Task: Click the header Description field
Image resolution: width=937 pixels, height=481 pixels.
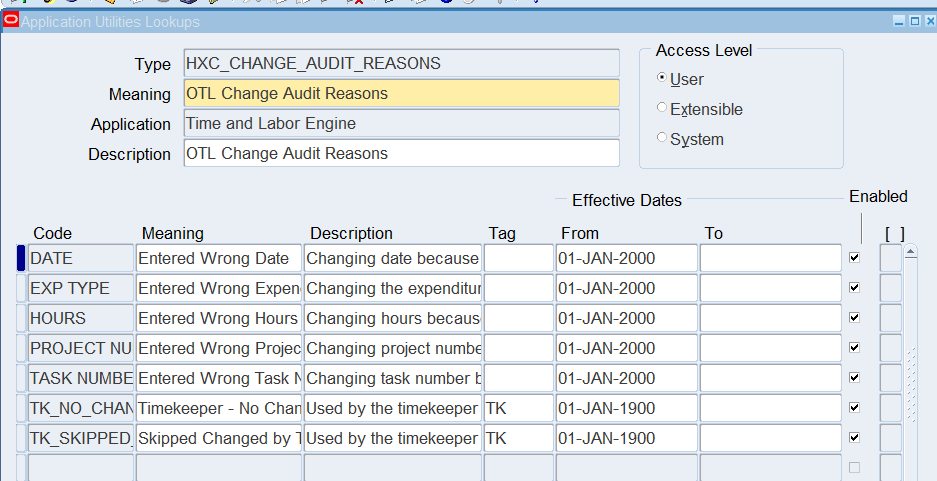Action: [401, 154]
